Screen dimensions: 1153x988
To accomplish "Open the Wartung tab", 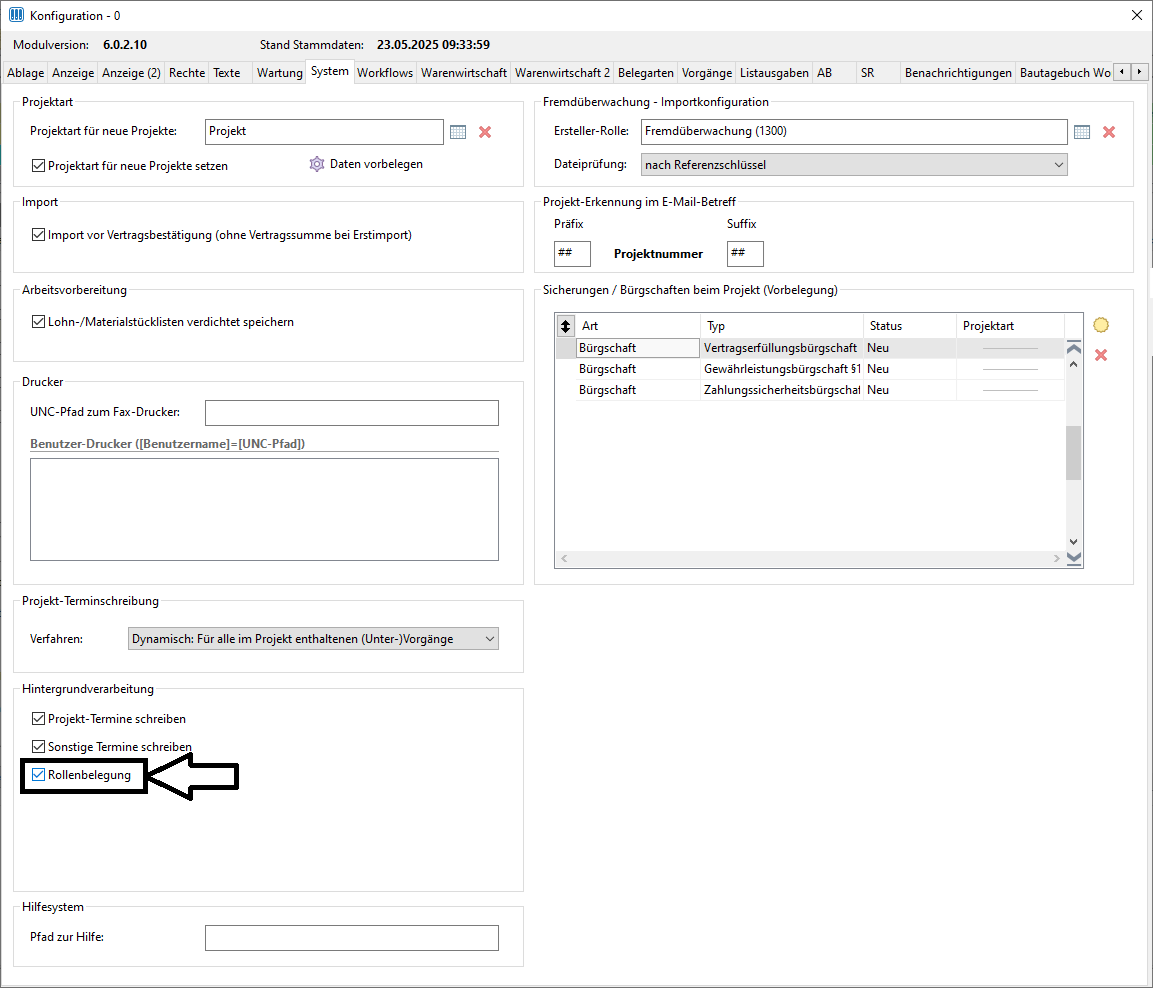I will point(279,73).
